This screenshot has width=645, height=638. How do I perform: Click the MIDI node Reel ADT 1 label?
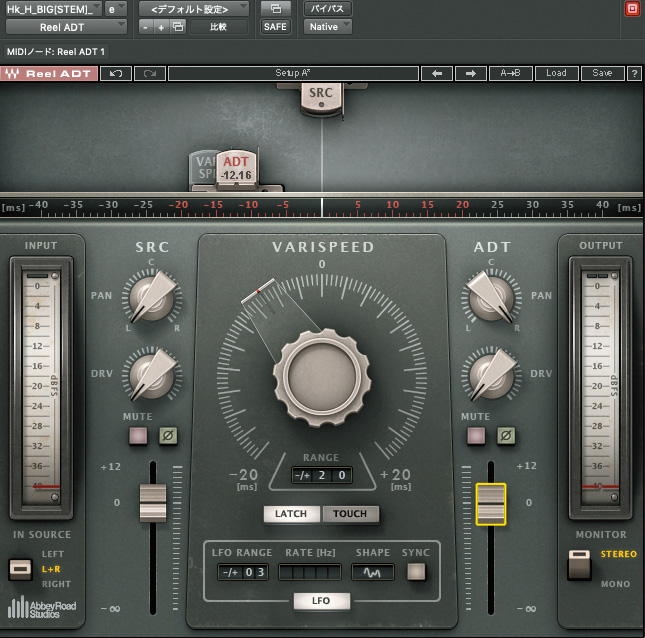[56, 52]
